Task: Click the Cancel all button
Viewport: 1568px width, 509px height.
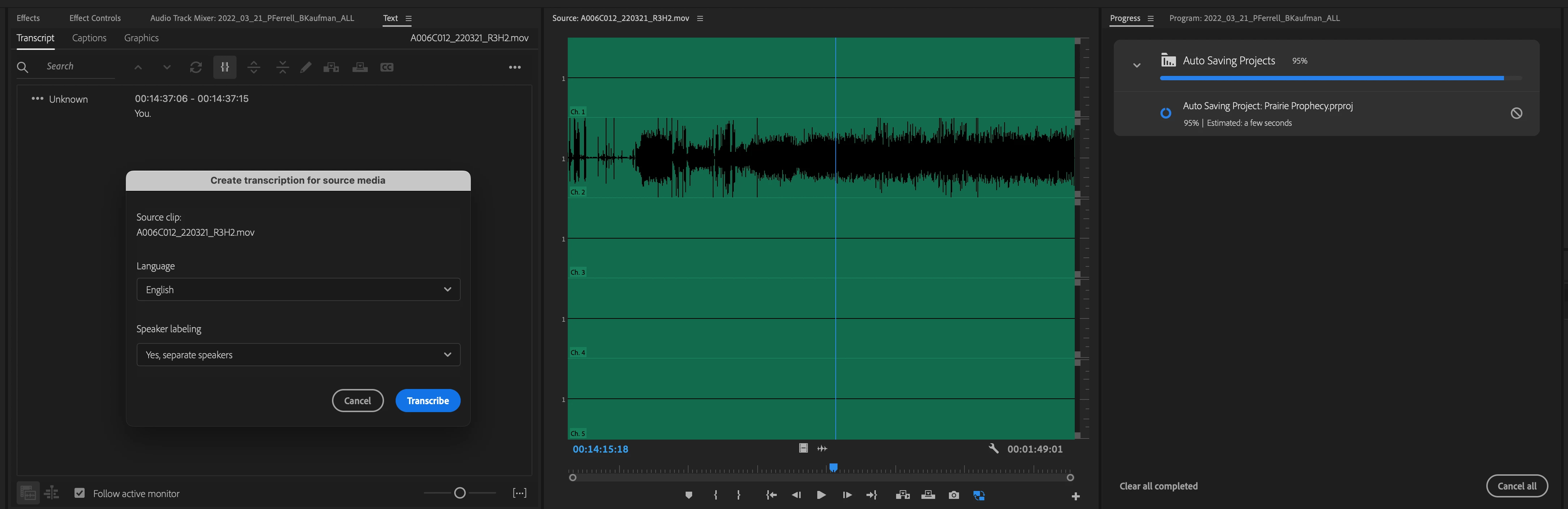Action: coord(1516,486)
